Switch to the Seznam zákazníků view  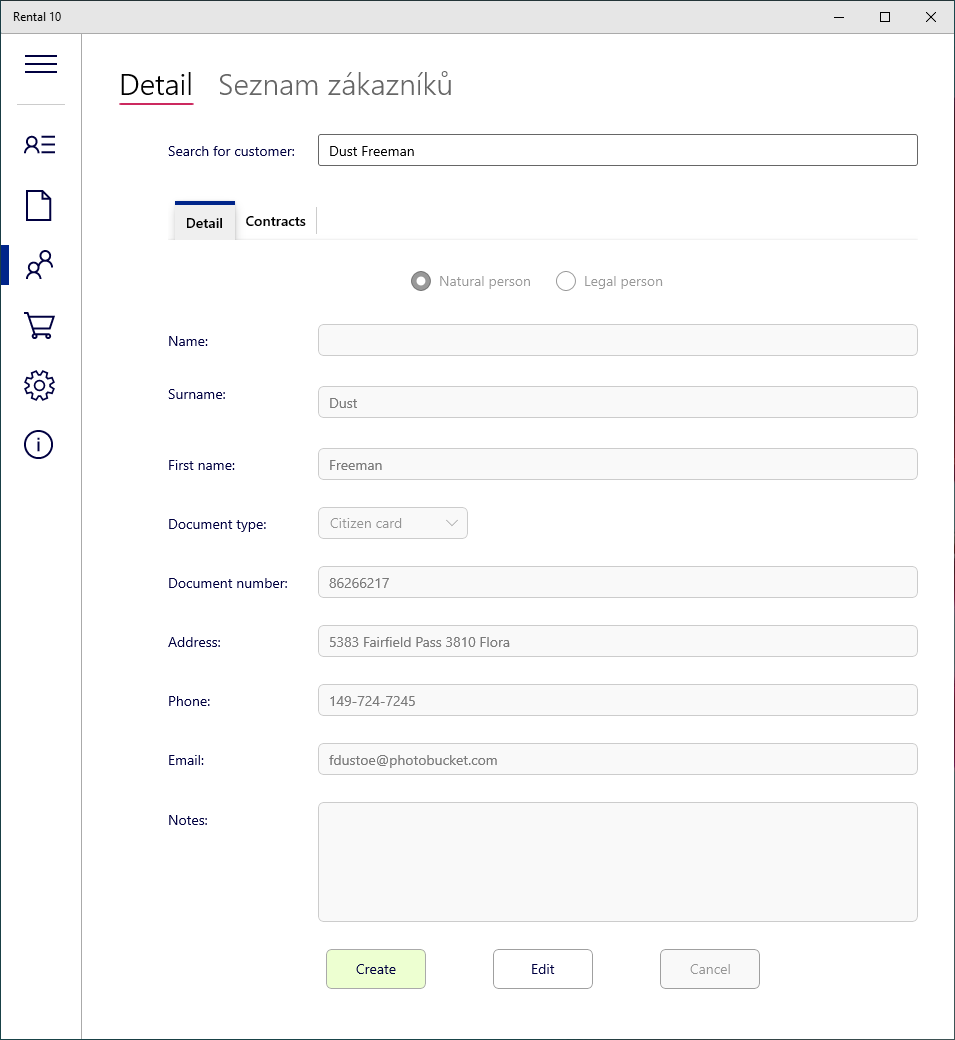point(335,86)
